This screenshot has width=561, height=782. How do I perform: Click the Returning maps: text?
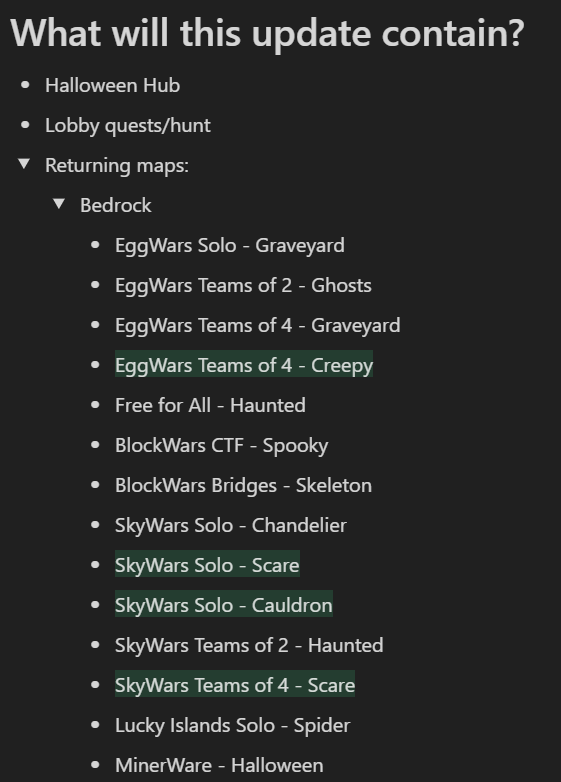coord(117,166)
